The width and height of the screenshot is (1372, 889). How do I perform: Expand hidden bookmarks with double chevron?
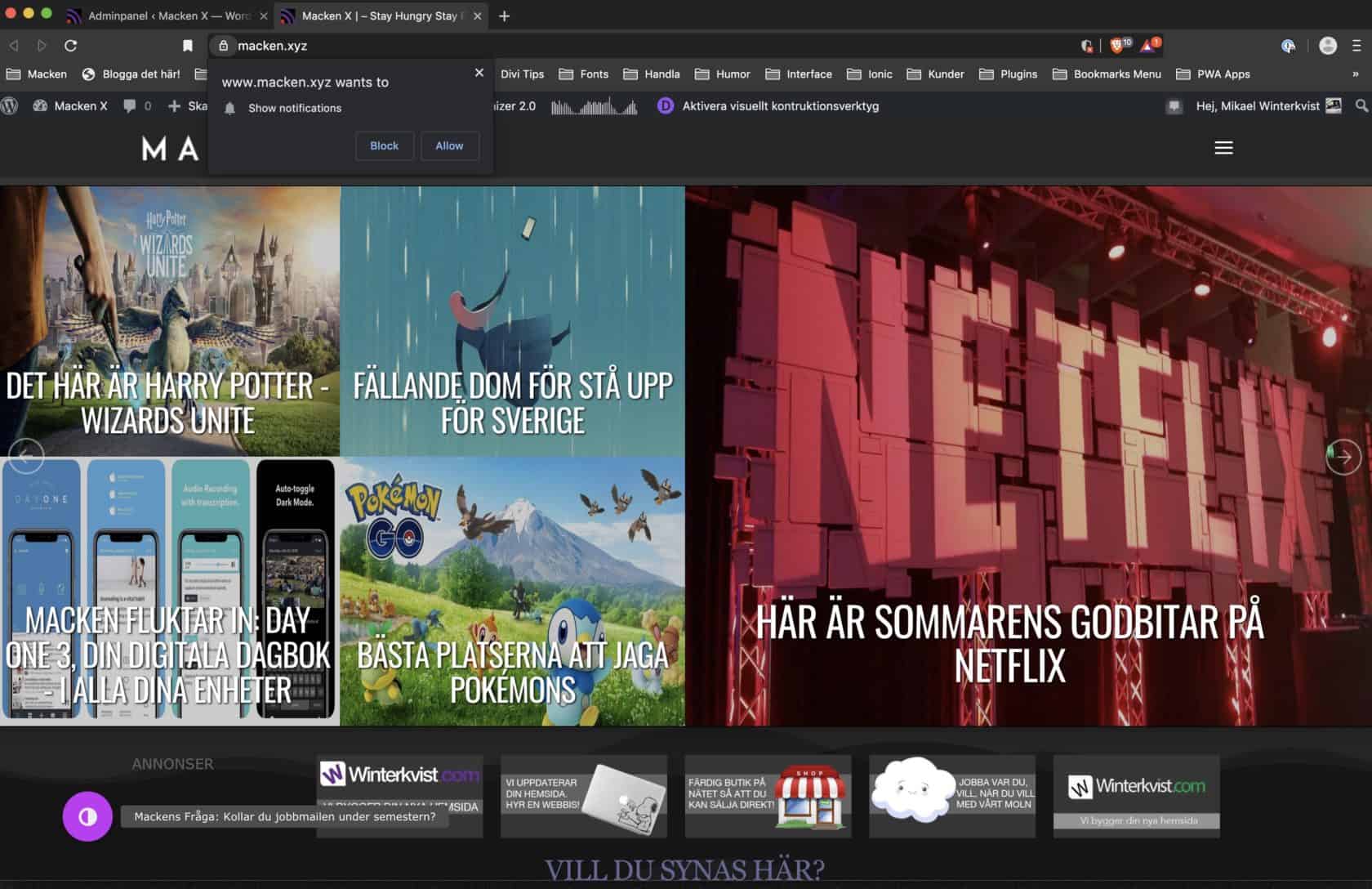pyautogui.click(x=1356, y=74)
